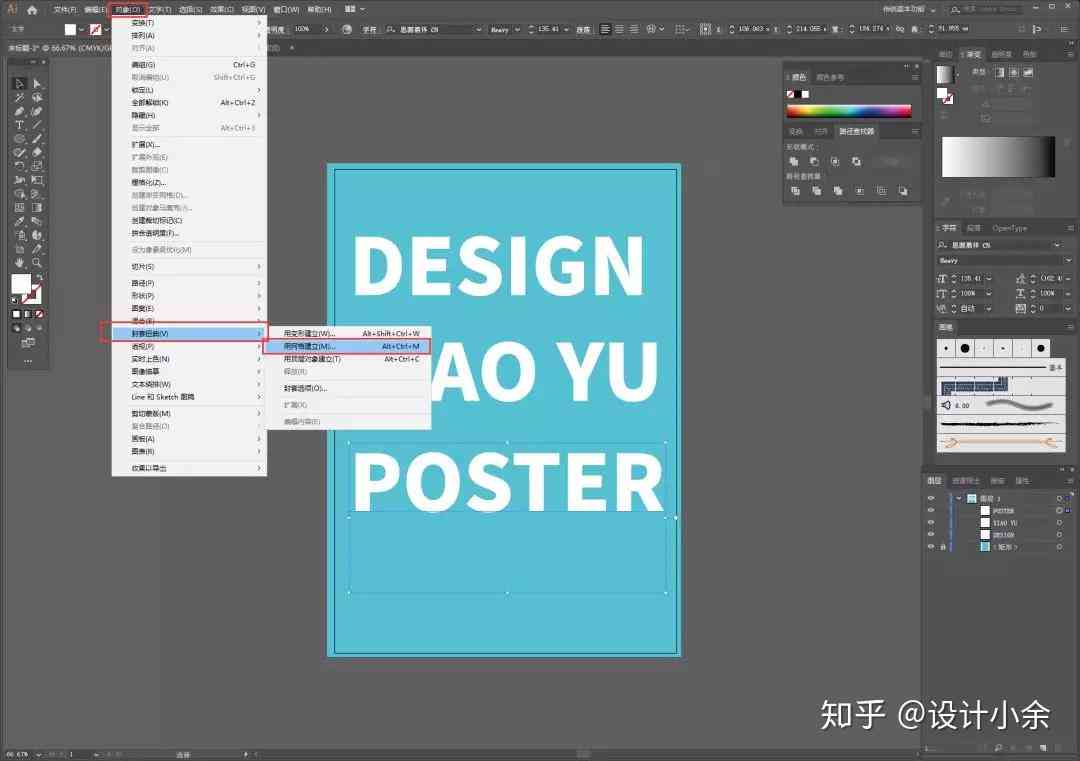Select the Paintbrush tool
1080x761 pixels.
37,138
